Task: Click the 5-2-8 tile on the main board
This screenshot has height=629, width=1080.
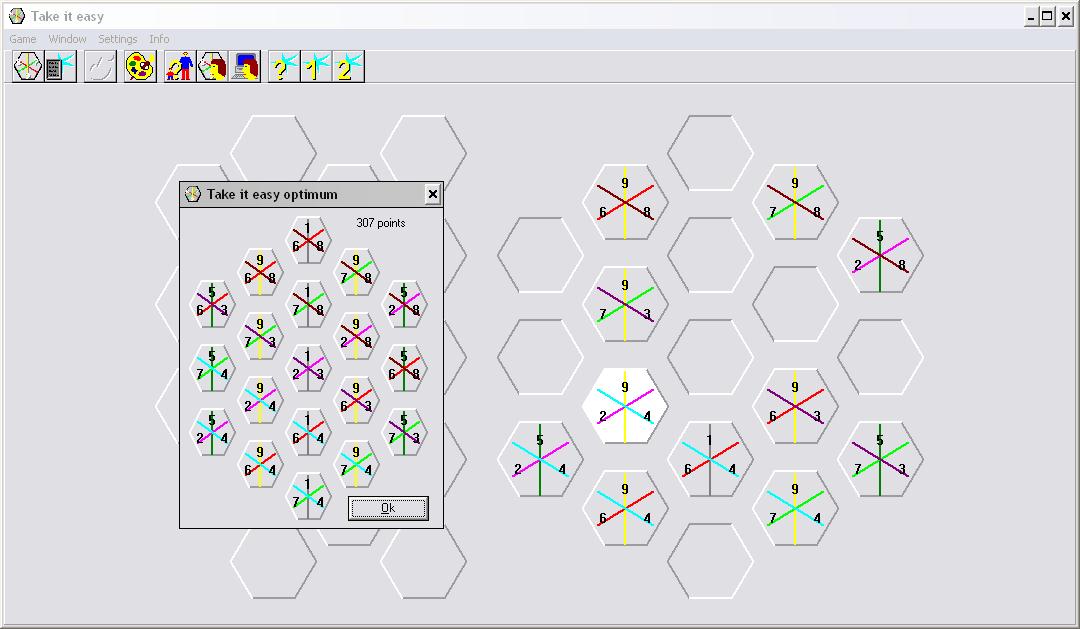Action: tap(880, 255)
